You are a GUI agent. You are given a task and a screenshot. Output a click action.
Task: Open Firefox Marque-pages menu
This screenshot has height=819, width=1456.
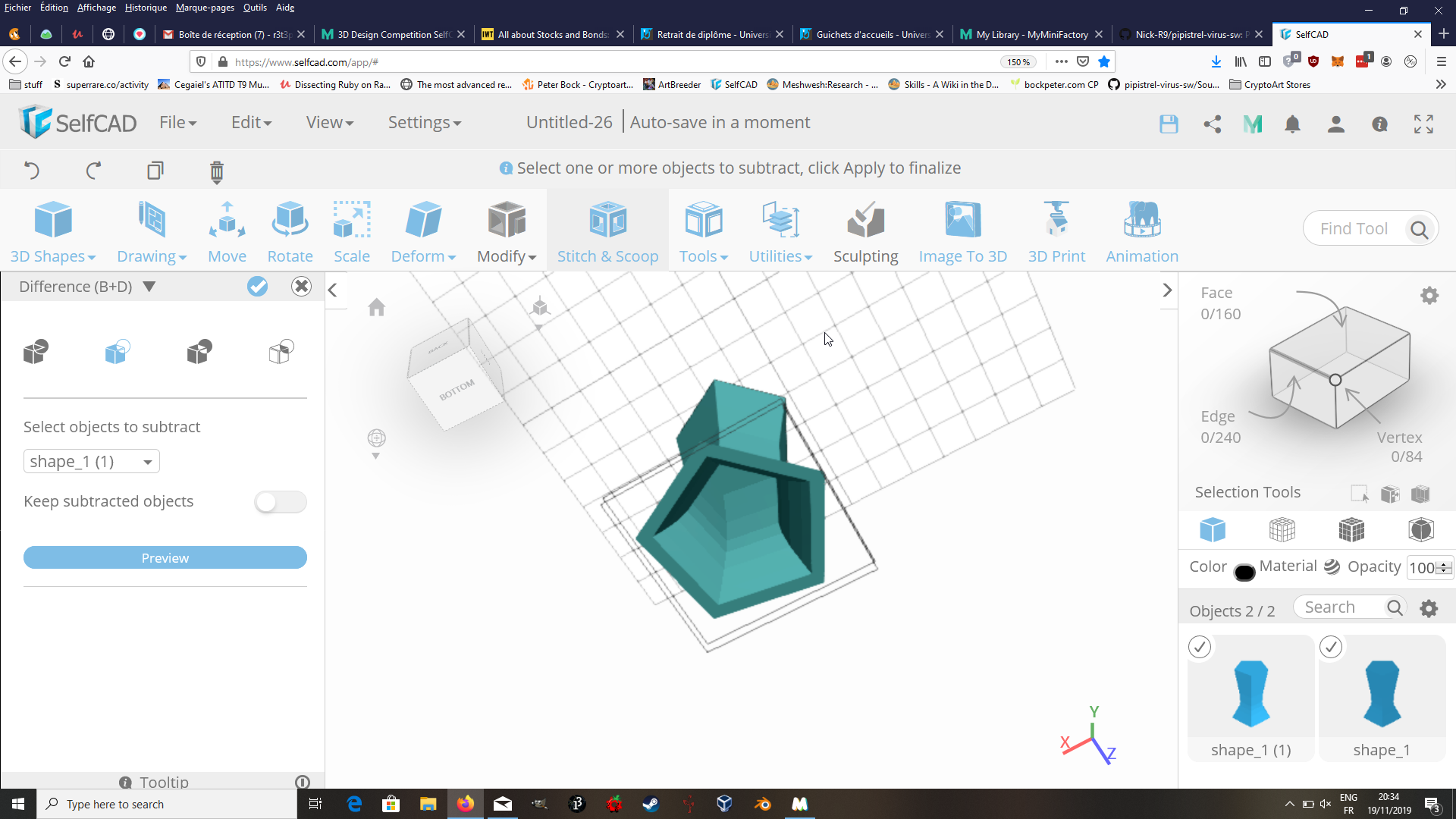(205, 8)
